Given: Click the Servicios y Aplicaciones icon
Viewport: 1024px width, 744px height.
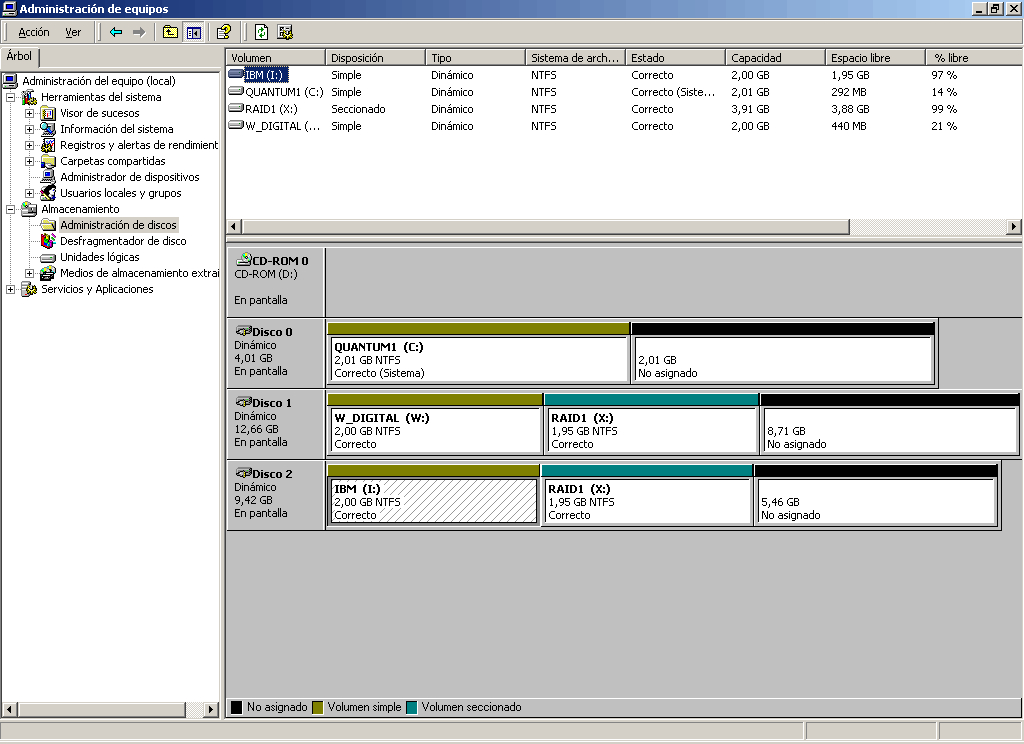Looking at the screenshot, I should tap(29, 289).
